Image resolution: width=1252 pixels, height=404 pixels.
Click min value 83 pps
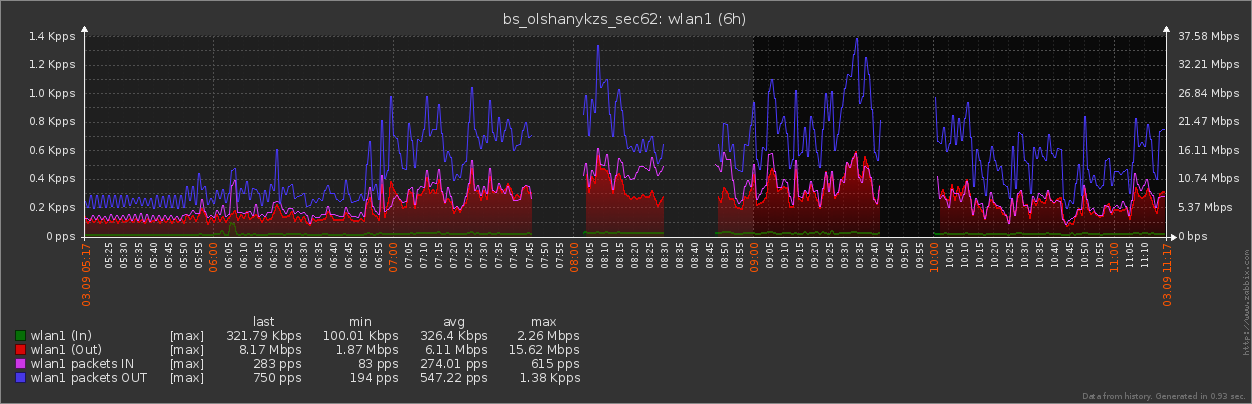click(379, 364)
